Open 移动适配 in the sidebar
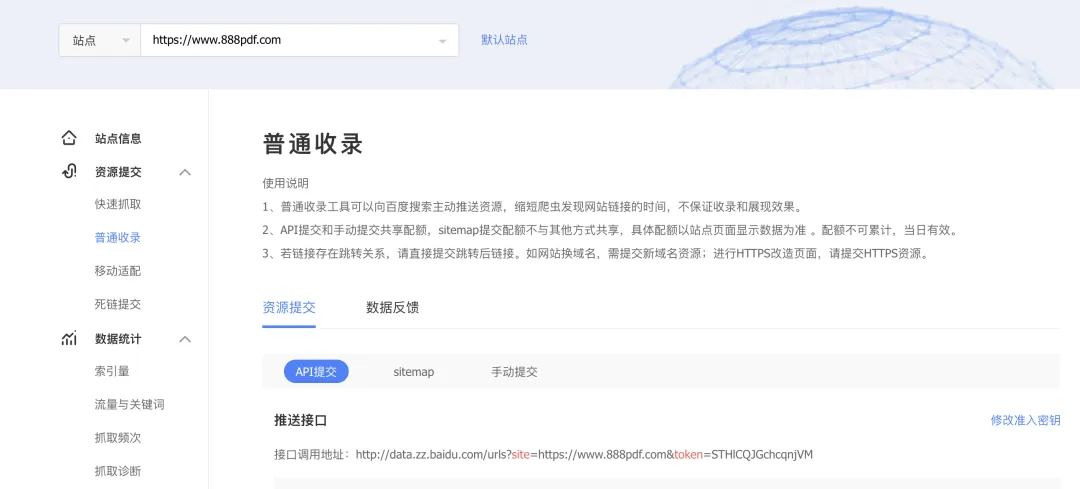This screenshot has width=1080, height=489. pos(118,271)
